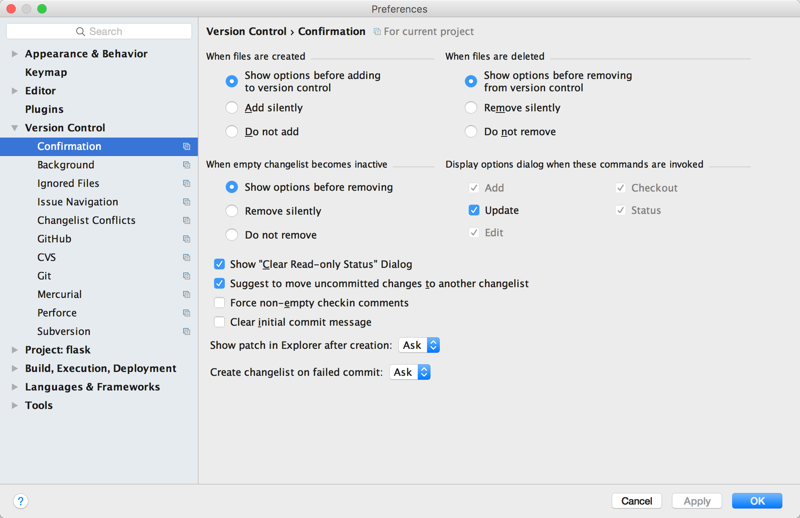Screen dimensions: 800x518
Task: Open the Keymap settings page
Action: coord(46,73)
